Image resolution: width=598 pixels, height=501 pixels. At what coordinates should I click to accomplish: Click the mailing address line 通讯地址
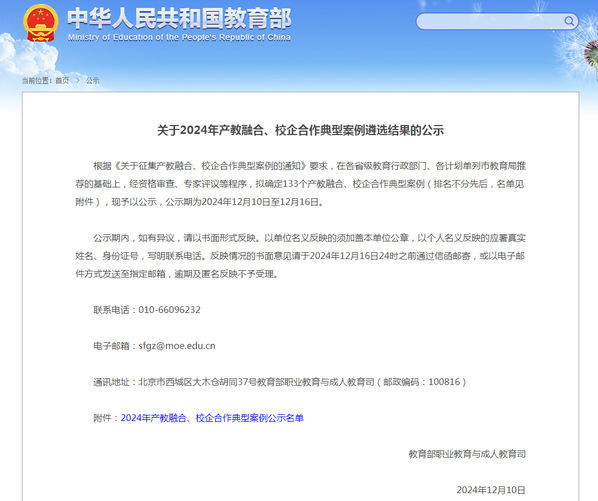[x=280, y=382]
